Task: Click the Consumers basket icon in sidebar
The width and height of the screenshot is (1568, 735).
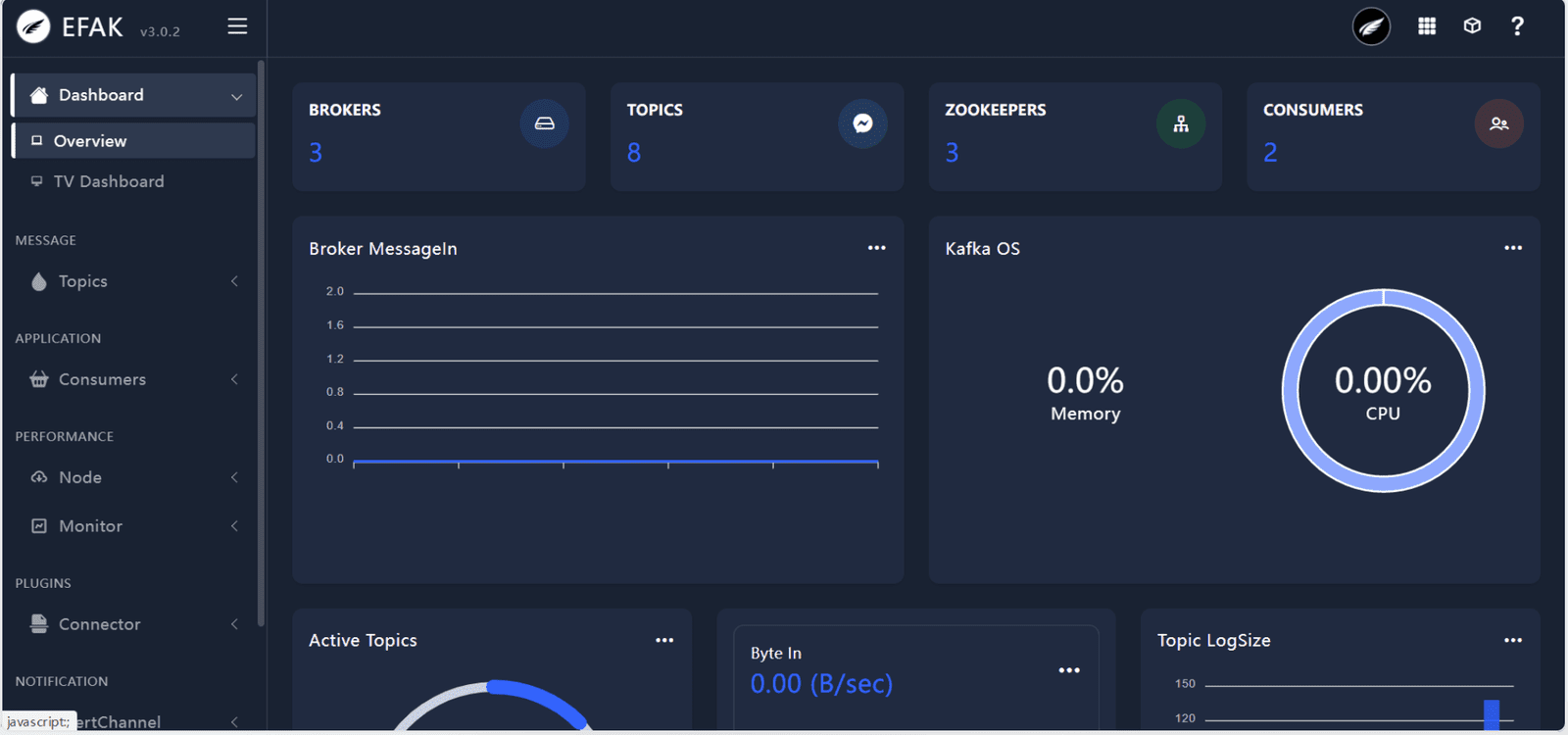Action: coord(39,379)
